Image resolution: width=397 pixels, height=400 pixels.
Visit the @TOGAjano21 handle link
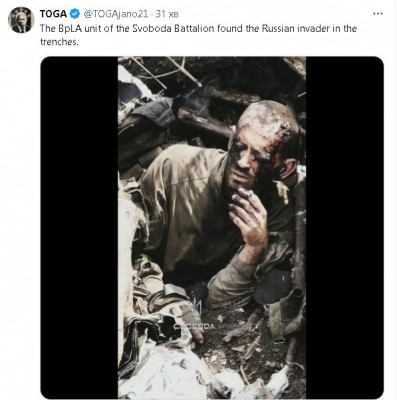click(x=115, y=14)
